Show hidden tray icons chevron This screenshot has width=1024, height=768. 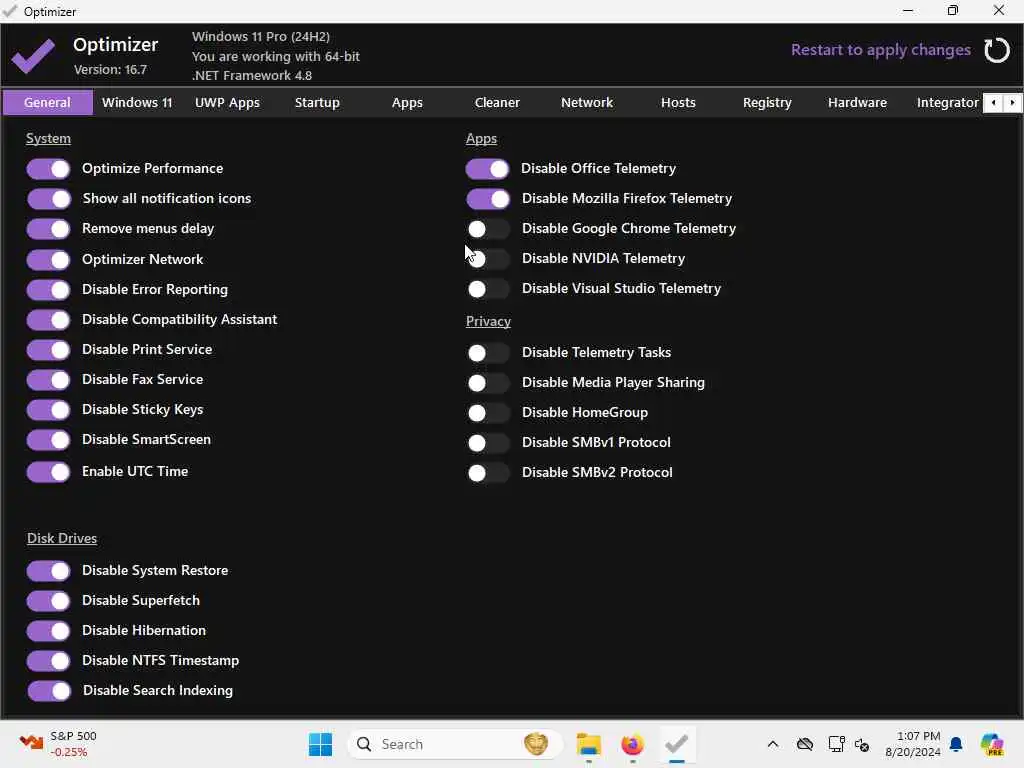[773, 744]
